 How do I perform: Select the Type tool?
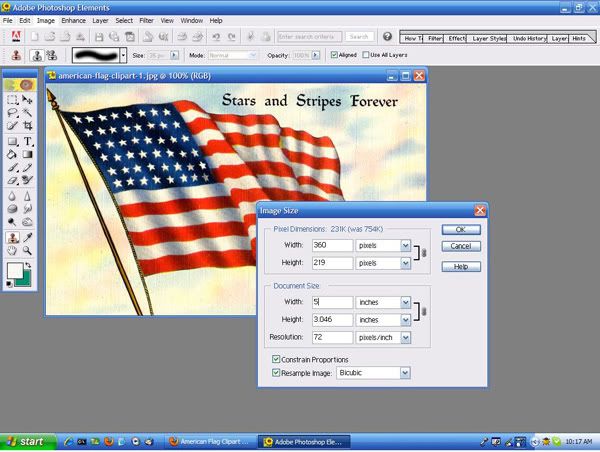[27, 142]
